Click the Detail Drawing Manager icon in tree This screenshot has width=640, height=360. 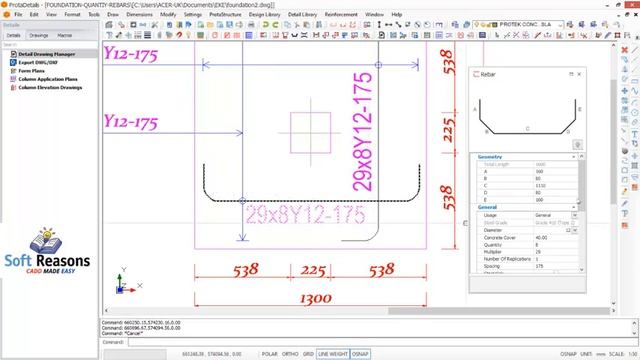[x=13, y=54]
